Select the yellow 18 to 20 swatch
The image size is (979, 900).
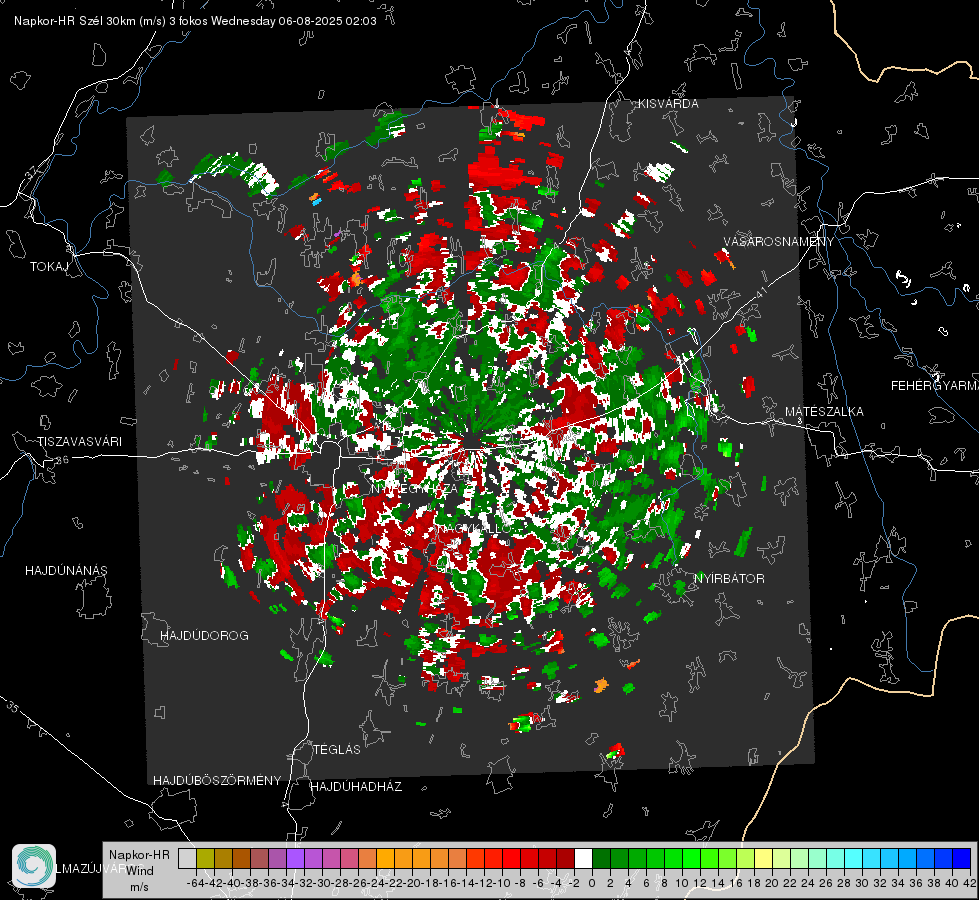click(764, 858)
